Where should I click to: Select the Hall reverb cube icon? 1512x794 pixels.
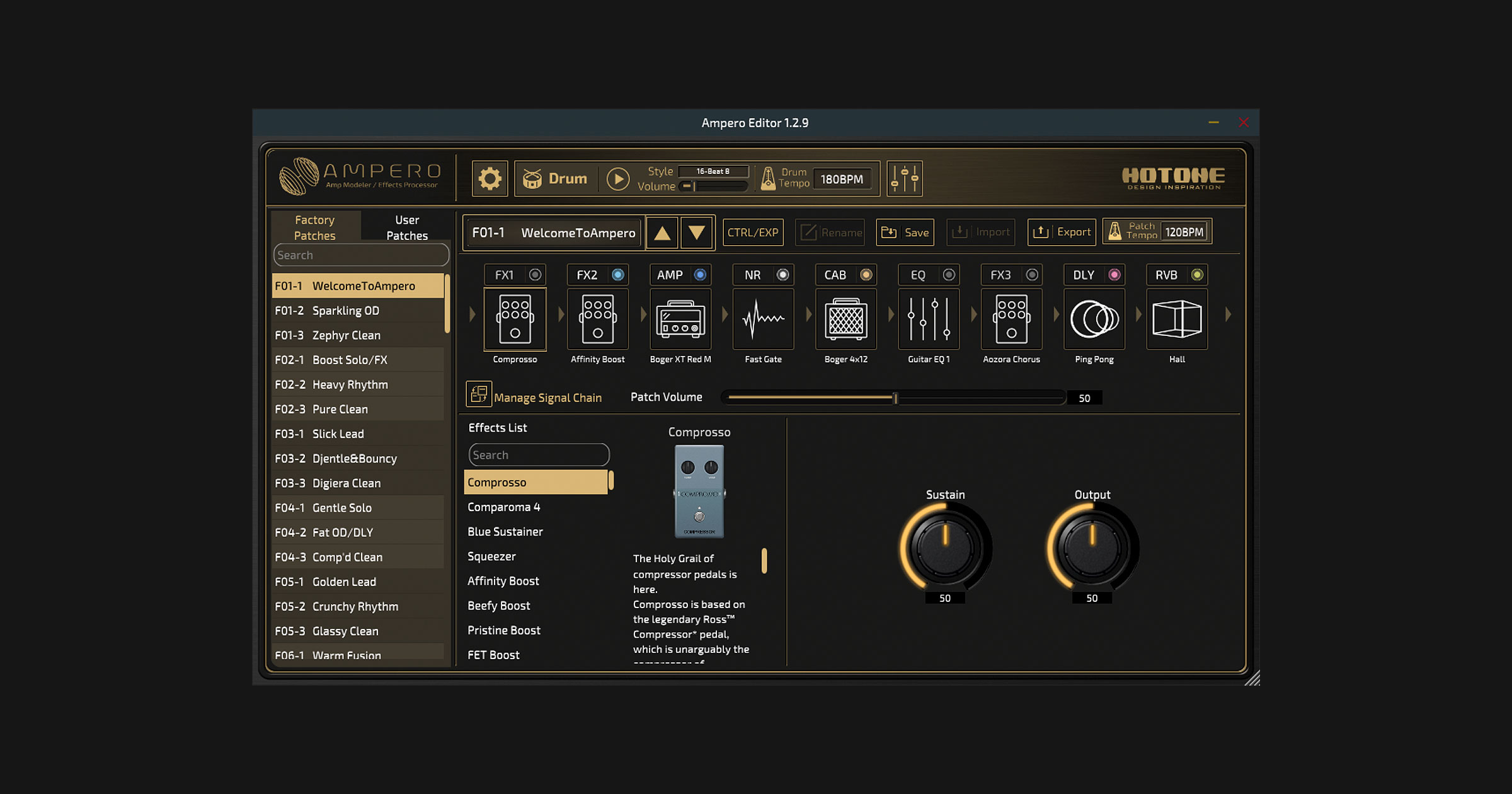pyautogui.click(x=1177, y=319)
